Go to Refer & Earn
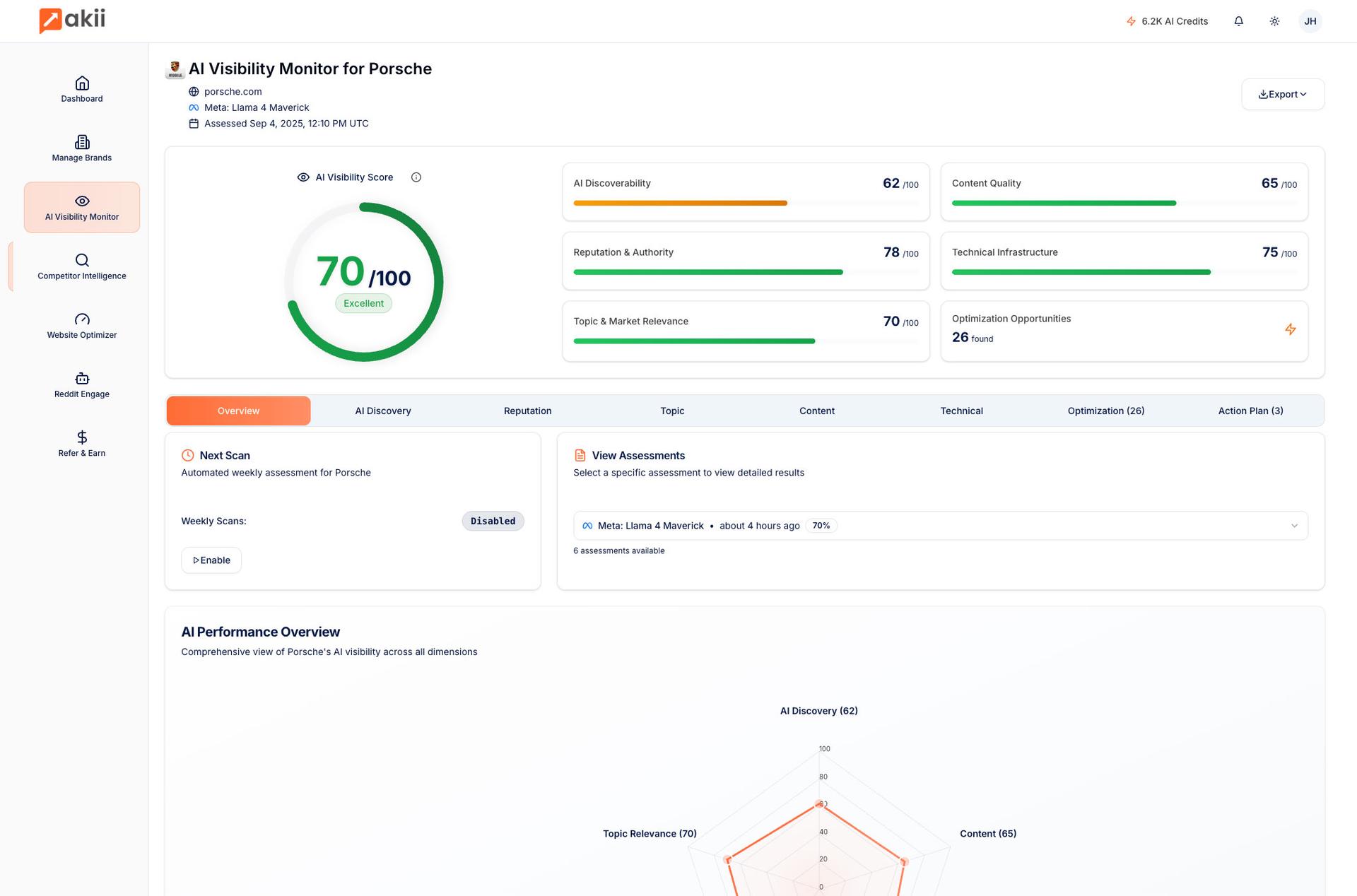The image size is (1357, 896). [81, 444]
